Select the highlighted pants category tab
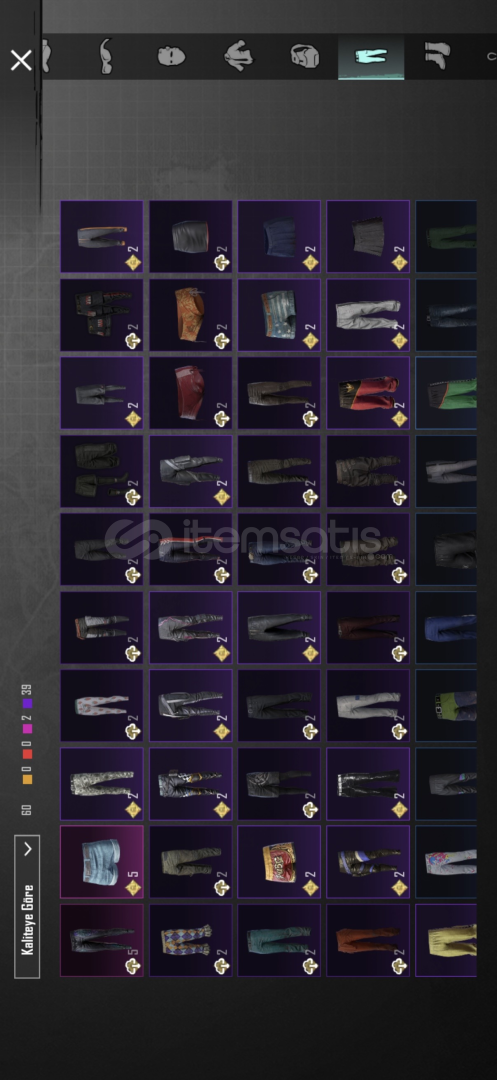This screenshot has width=497, height=1080. [x=370, y=56]
